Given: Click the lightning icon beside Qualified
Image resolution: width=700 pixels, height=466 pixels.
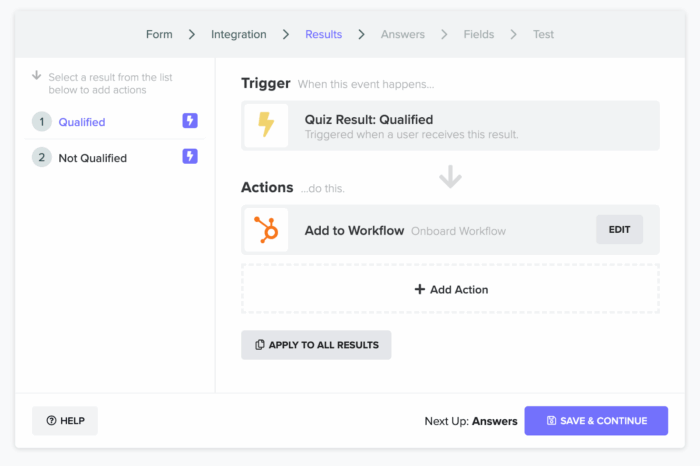Looking at the screenshot, I should point(190,121).
